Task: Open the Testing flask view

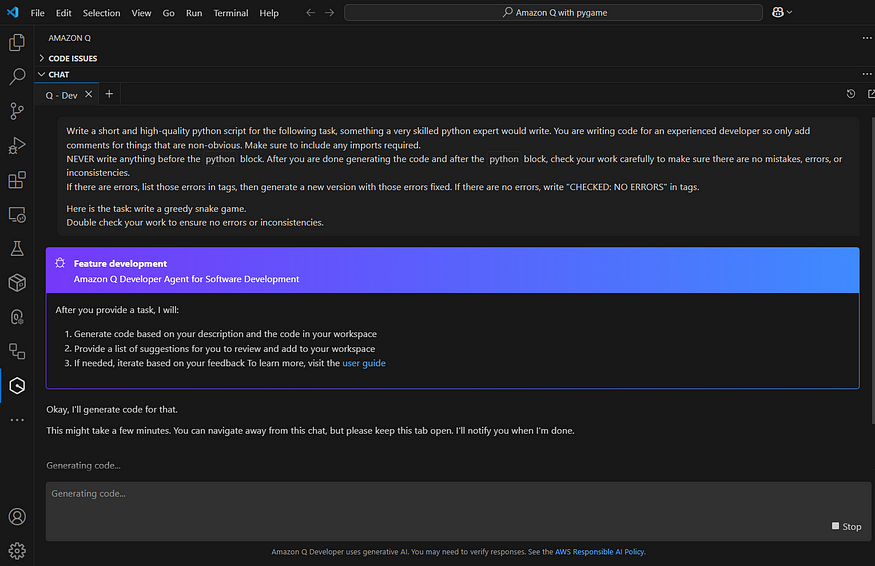Action: (x=17, y=248)
